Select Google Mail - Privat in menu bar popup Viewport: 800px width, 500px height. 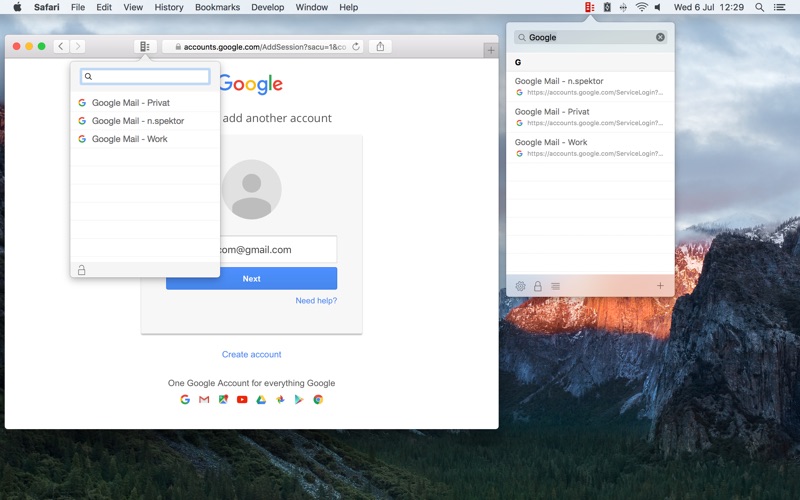[x=590, y=117]
